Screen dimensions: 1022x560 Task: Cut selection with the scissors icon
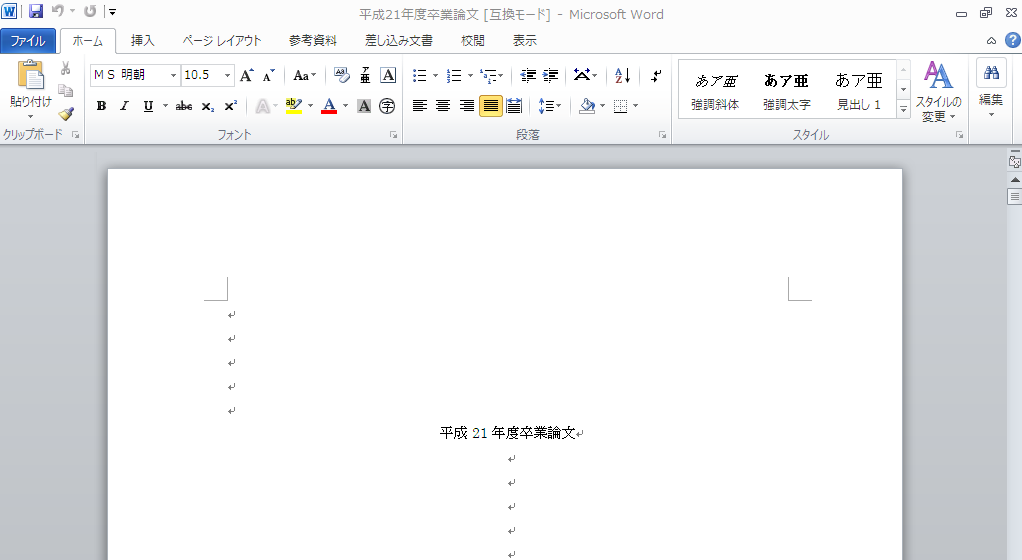point(65,68)
